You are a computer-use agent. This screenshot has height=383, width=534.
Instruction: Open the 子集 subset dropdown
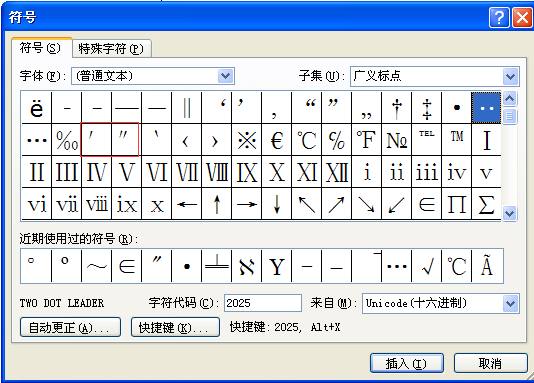[x=511, y=76]
